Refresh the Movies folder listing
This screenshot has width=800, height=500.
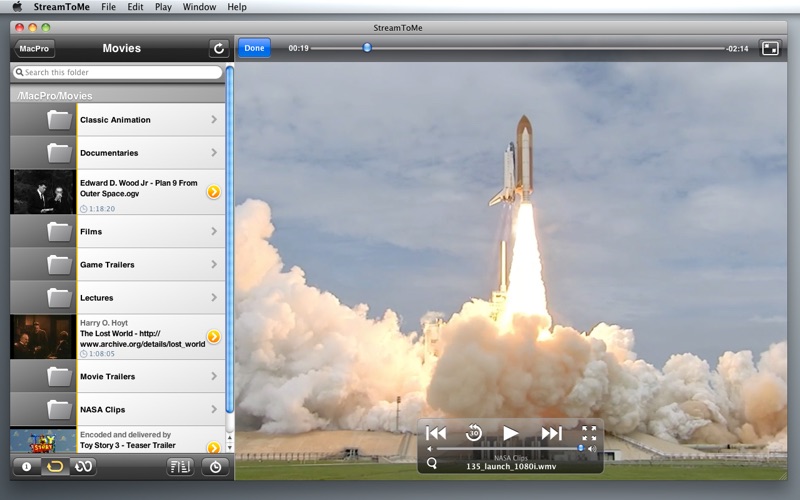pos(219,48)
